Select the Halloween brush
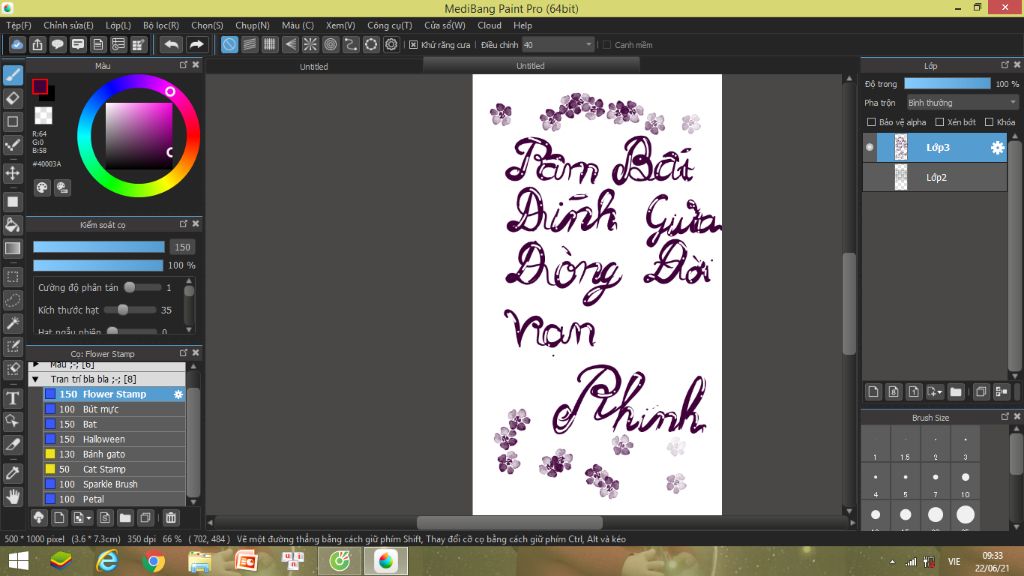The height and width of the screenshot is (576, 1024). click(114, 440)
